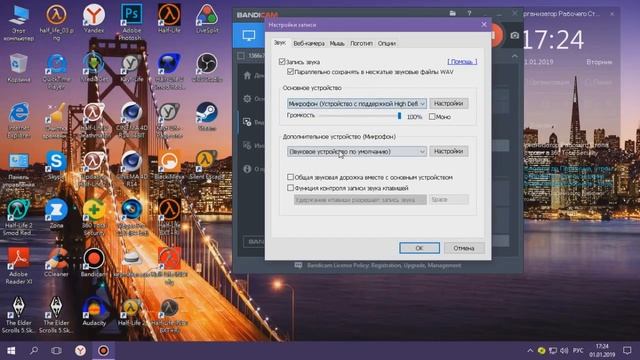Click the Отмена button
Image resolution: width=640 pixels, height=360 pixels.
(x=464, y=248)
